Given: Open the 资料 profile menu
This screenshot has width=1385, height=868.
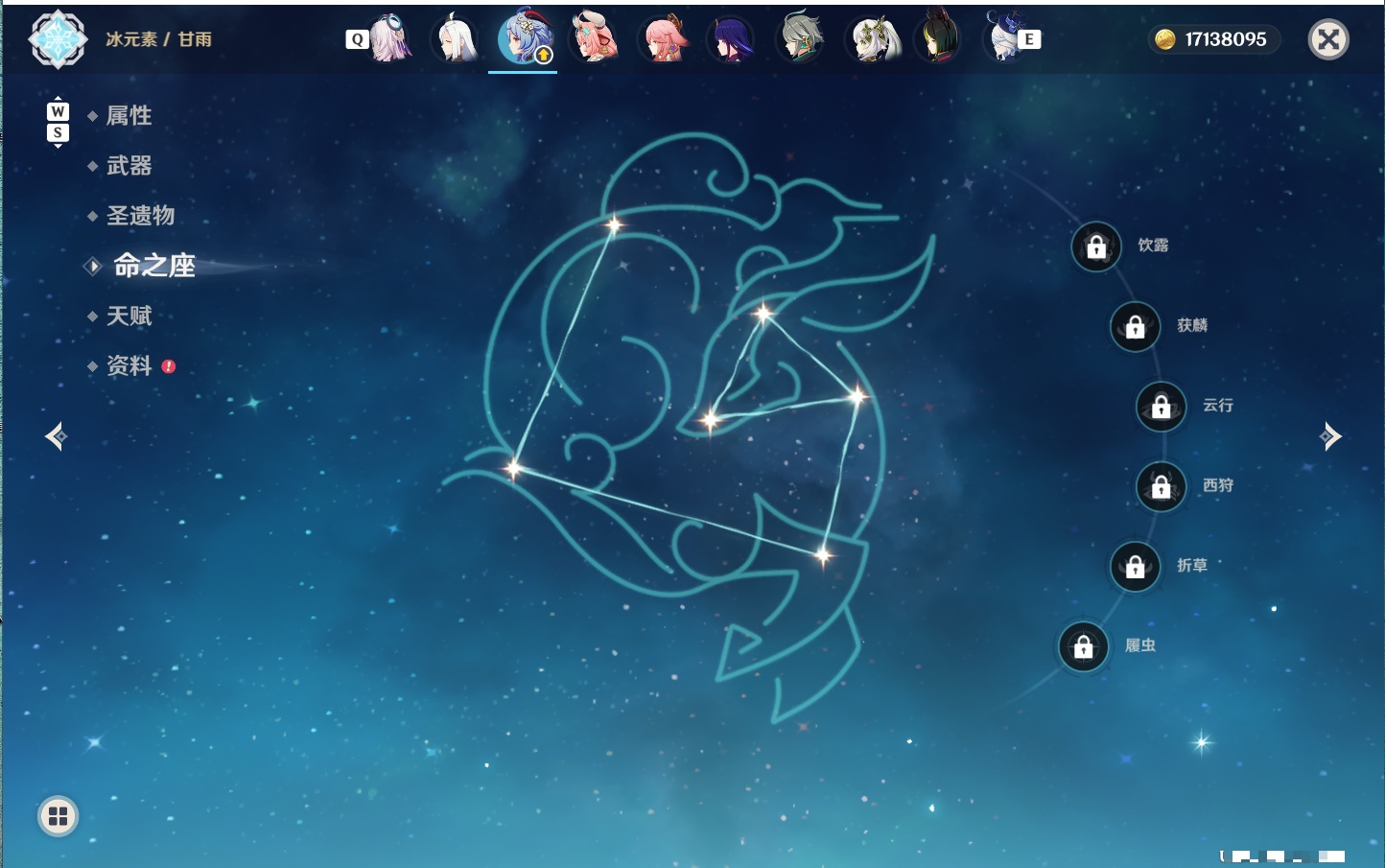Looking at the screenshot, I should click(x=129, y=365).
